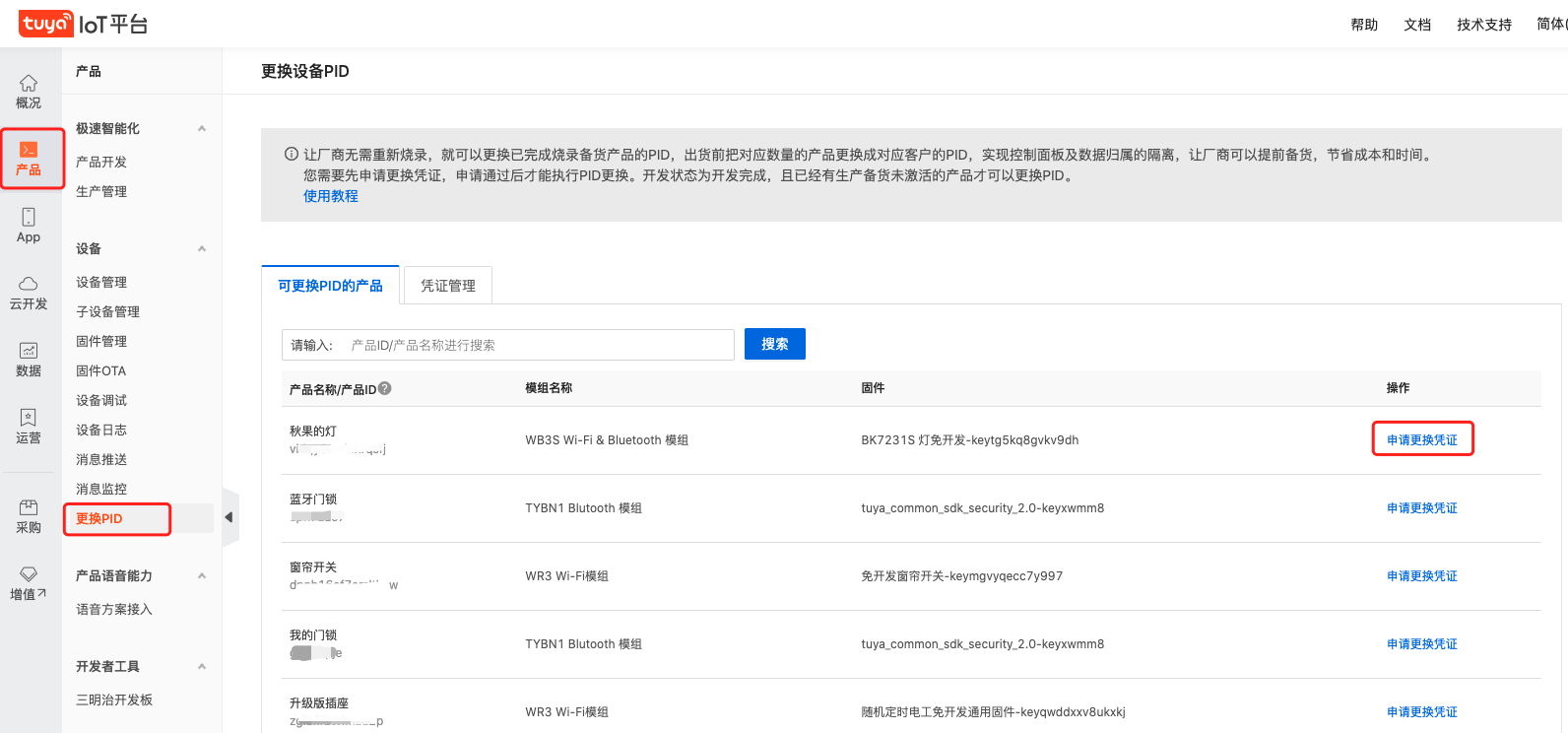Collapse the 设备 menu group

202,249
